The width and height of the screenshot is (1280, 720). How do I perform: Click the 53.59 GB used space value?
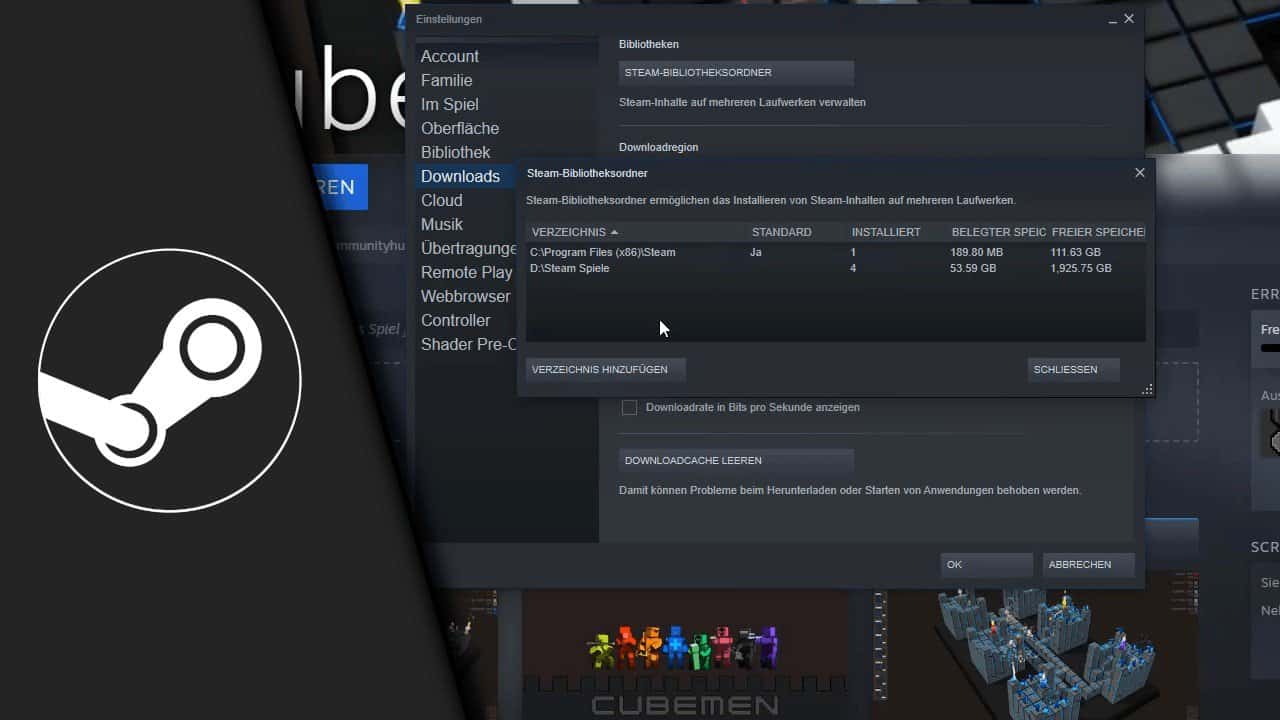tap(973, 268)
